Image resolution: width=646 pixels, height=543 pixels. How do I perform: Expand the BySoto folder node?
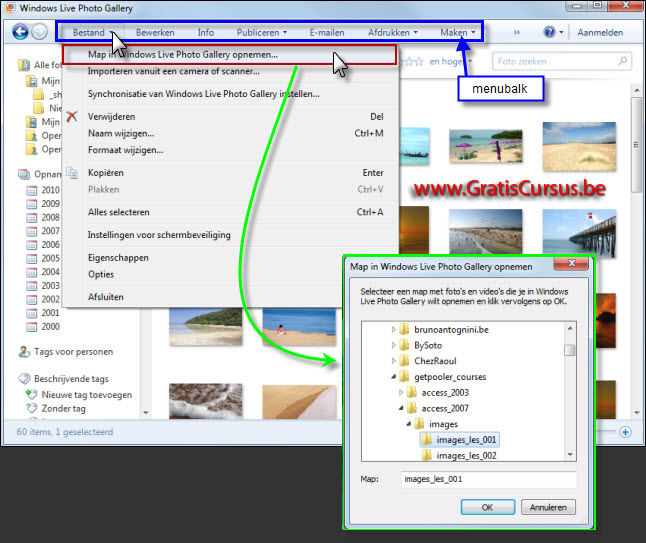tap(393, 345)
